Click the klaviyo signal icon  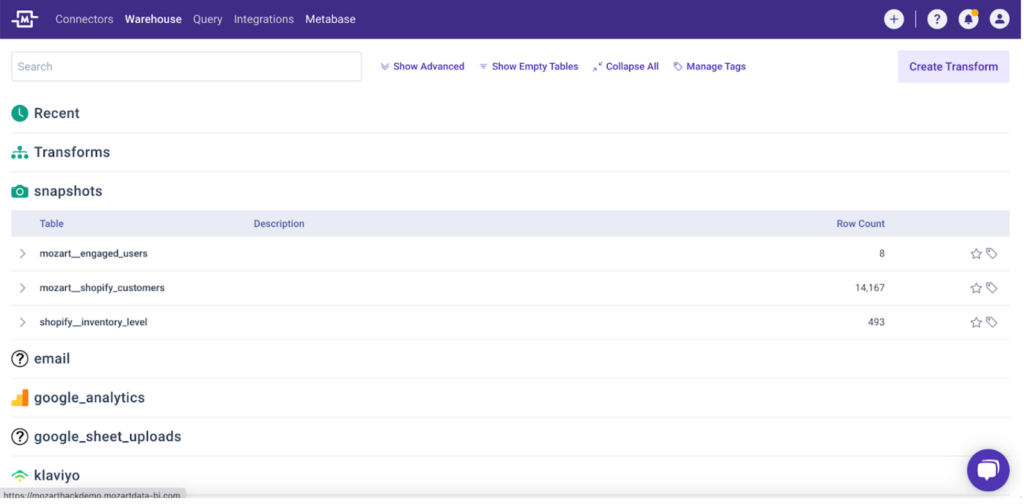coord(20,475)
